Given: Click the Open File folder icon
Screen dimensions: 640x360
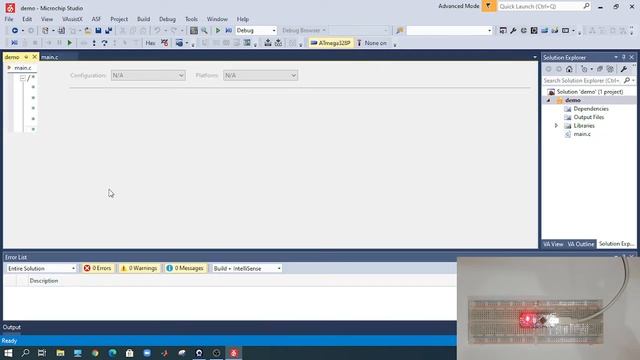Looking at the screenshot, I should (x=87, y=31).
